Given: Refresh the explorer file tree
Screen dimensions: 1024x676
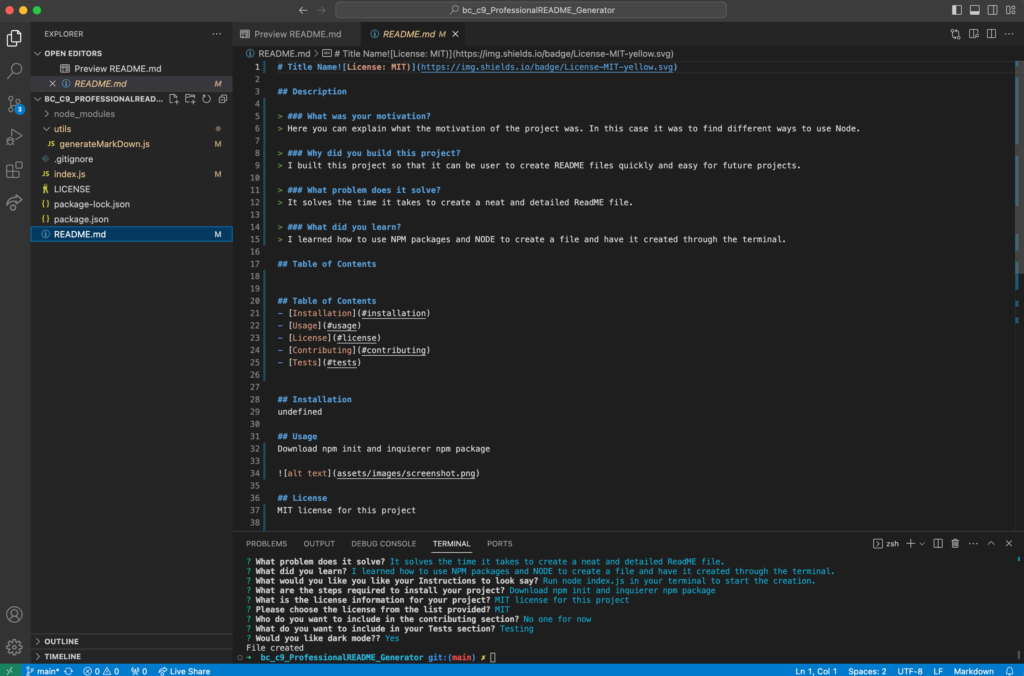Looking at the screenshot, I should point(206,99).
